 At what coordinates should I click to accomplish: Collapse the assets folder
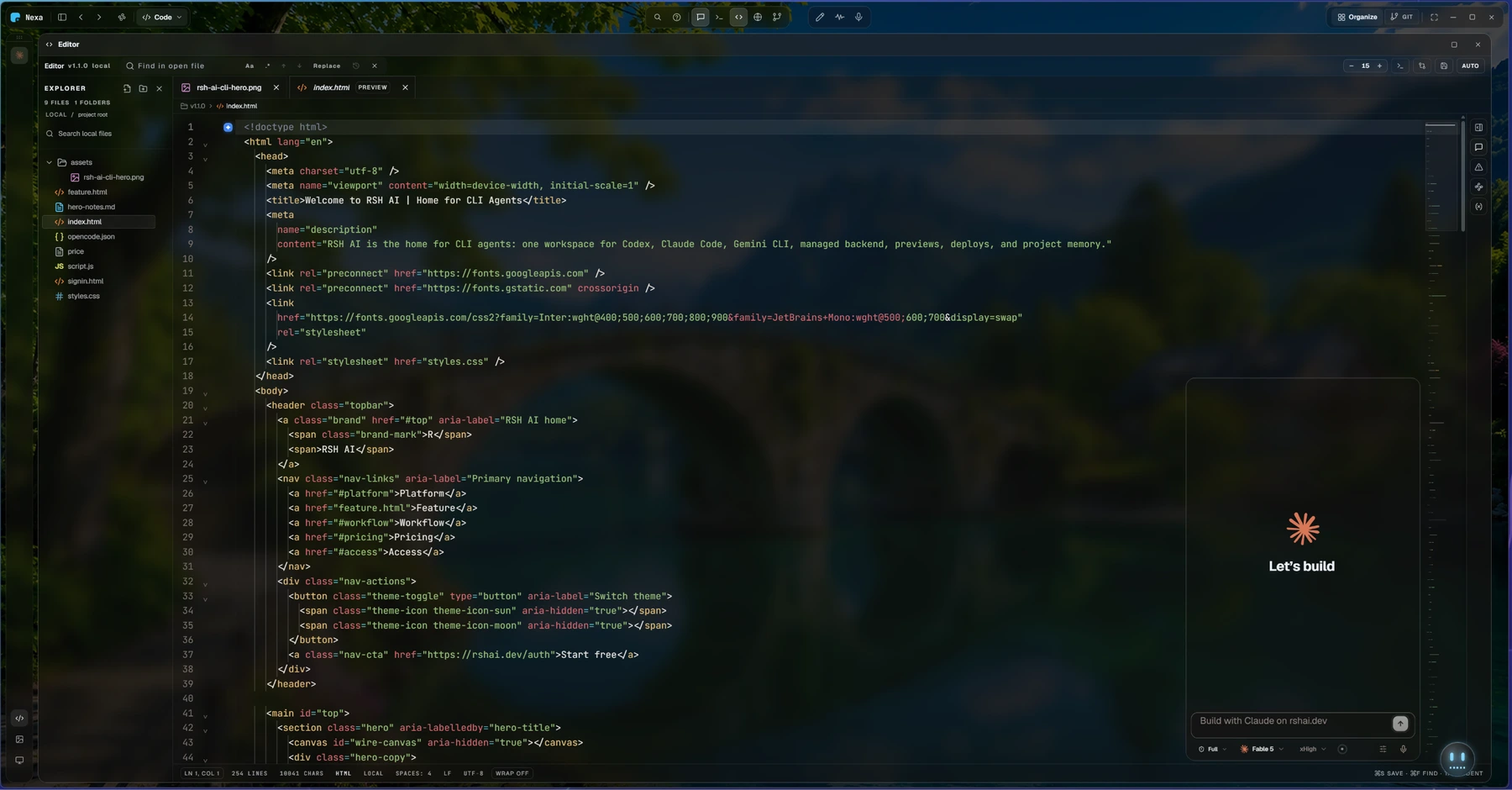tap(49, 162)
